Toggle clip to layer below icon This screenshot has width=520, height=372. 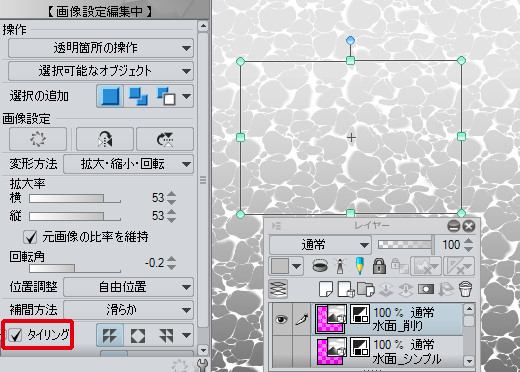pyautogui.click(x=320, y=266)
